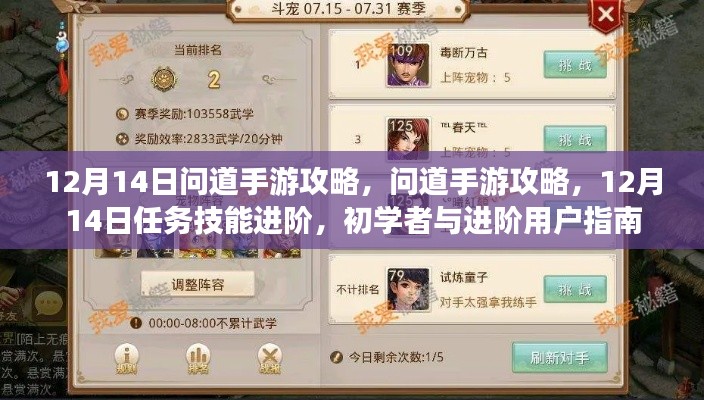The image size is (704, 400).
Task: Open the 排名 ranking icon
Action: (198, 359)
